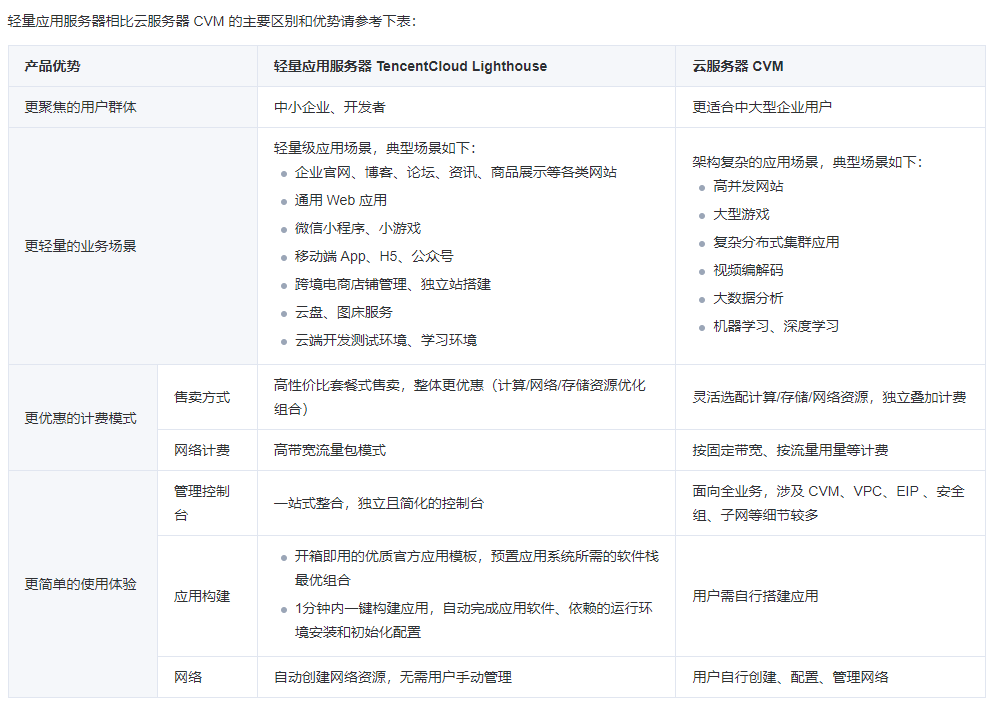Screen dimensions: 994x707
Task: Click the bullet starting '1分钟内一键构建应用'
Action: click(474, 620)
